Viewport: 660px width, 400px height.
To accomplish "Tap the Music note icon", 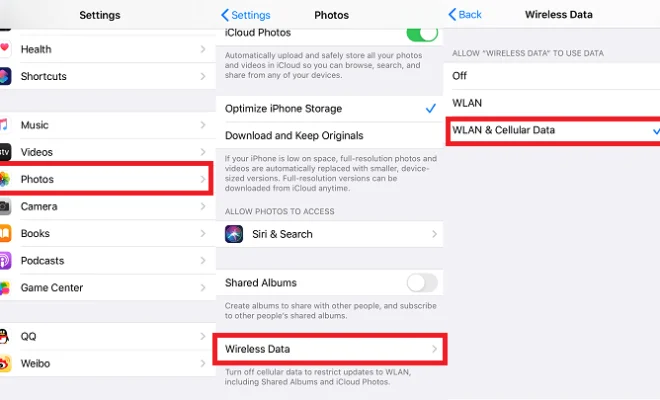I will 4,125.
